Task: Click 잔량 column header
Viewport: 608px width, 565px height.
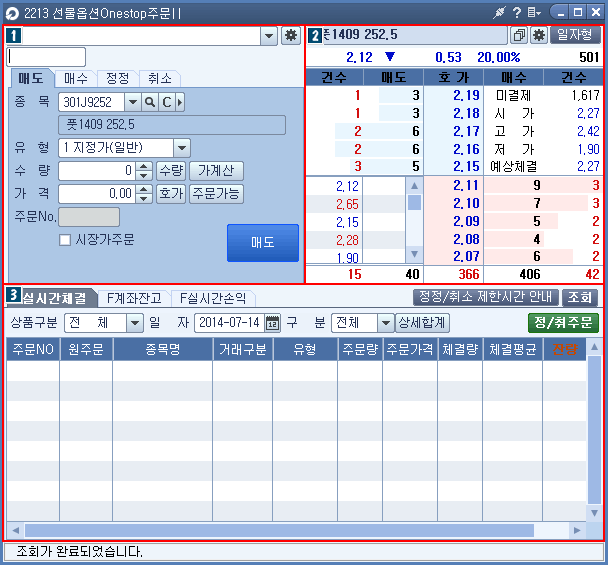Action: 565,349
